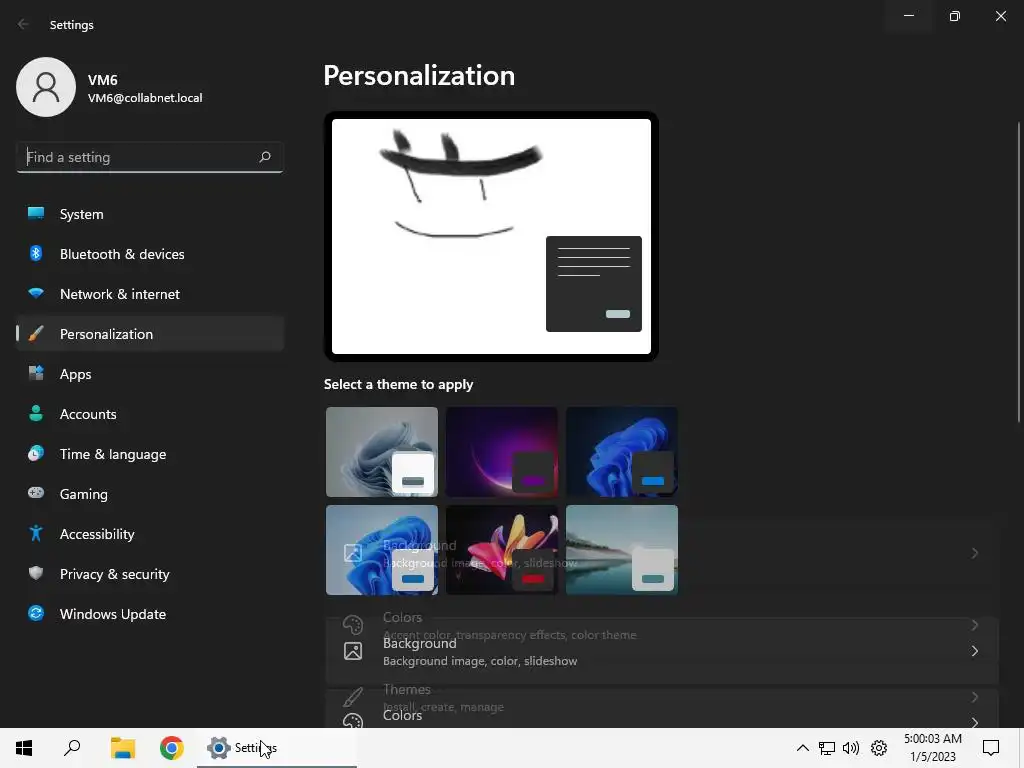
Task: Open the Windows Start menu
Action: tap(24, 748)
